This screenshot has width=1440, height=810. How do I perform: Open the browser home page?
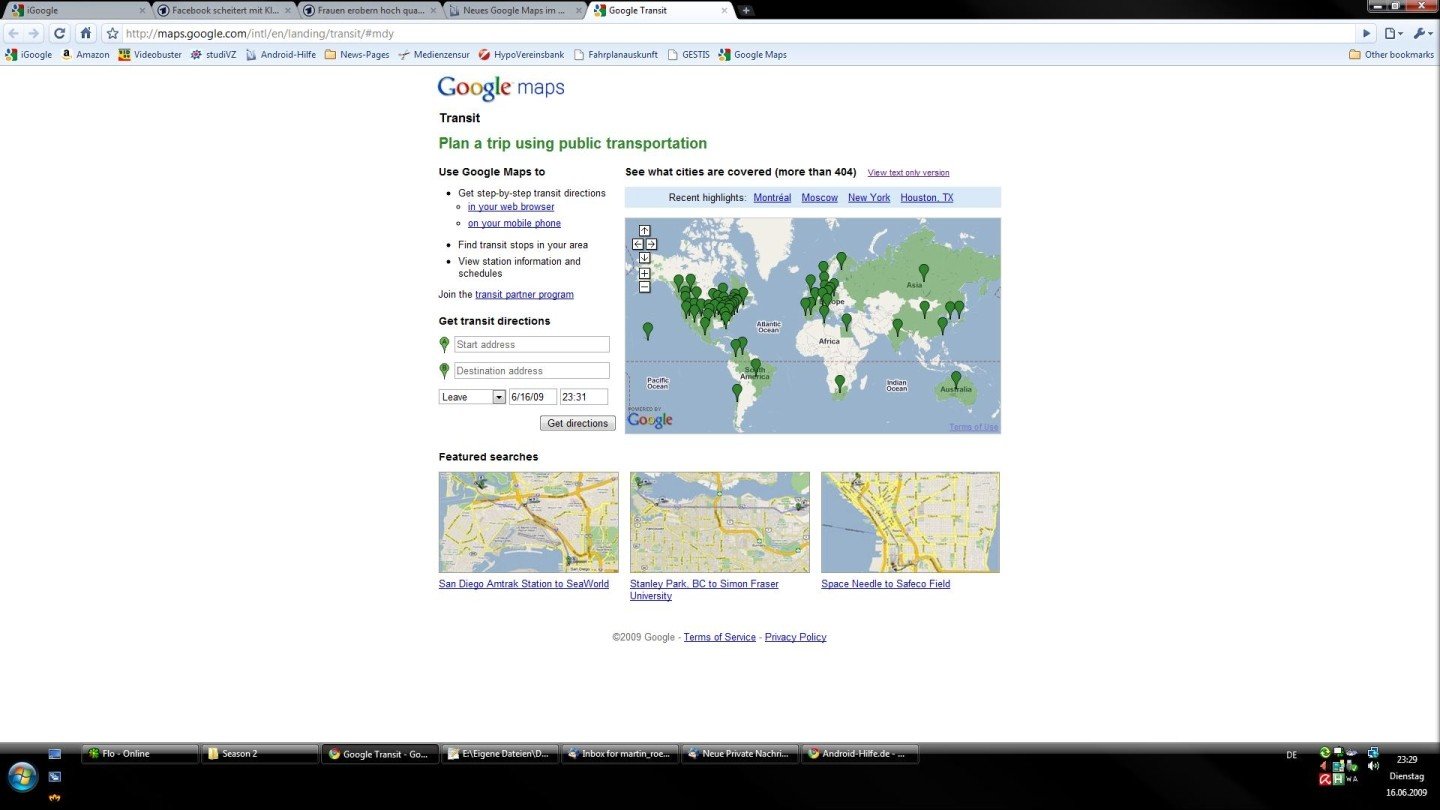86,33
